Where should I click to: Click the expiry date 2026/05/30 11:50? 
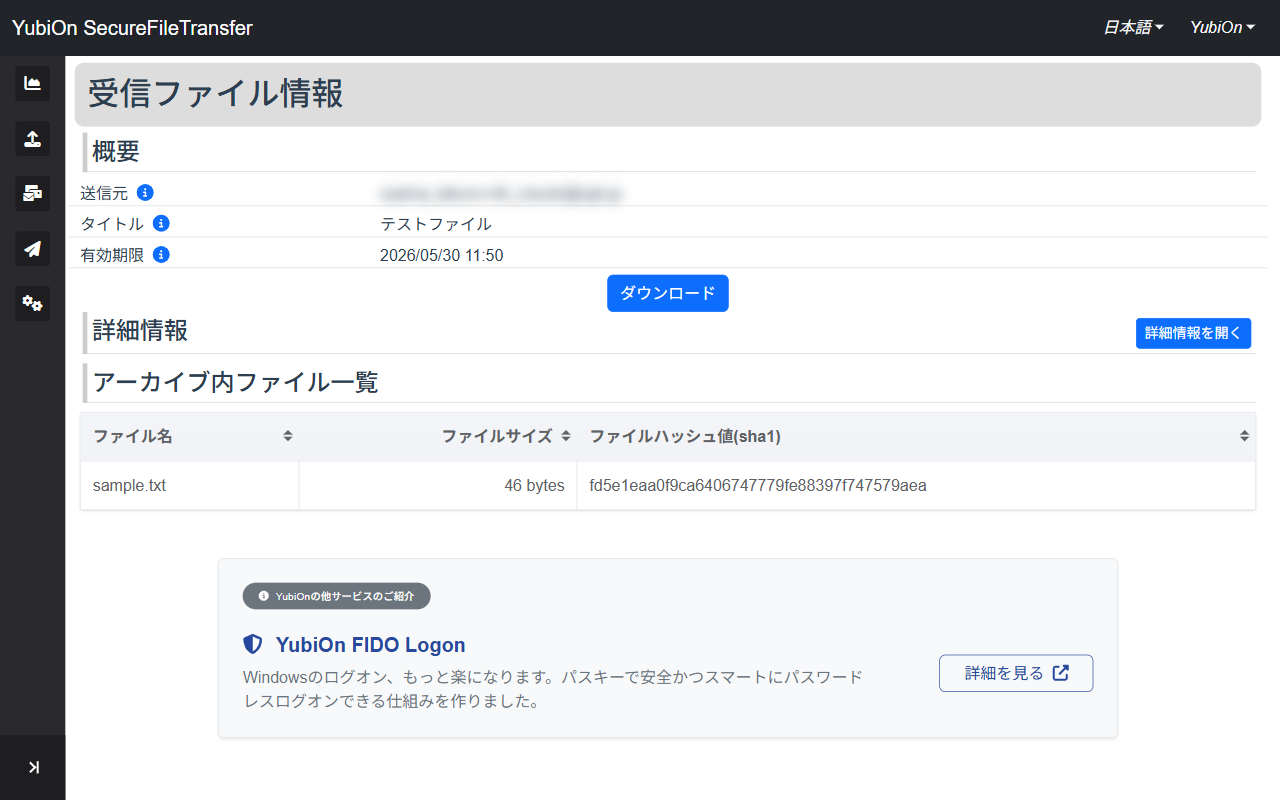point(442,255)
